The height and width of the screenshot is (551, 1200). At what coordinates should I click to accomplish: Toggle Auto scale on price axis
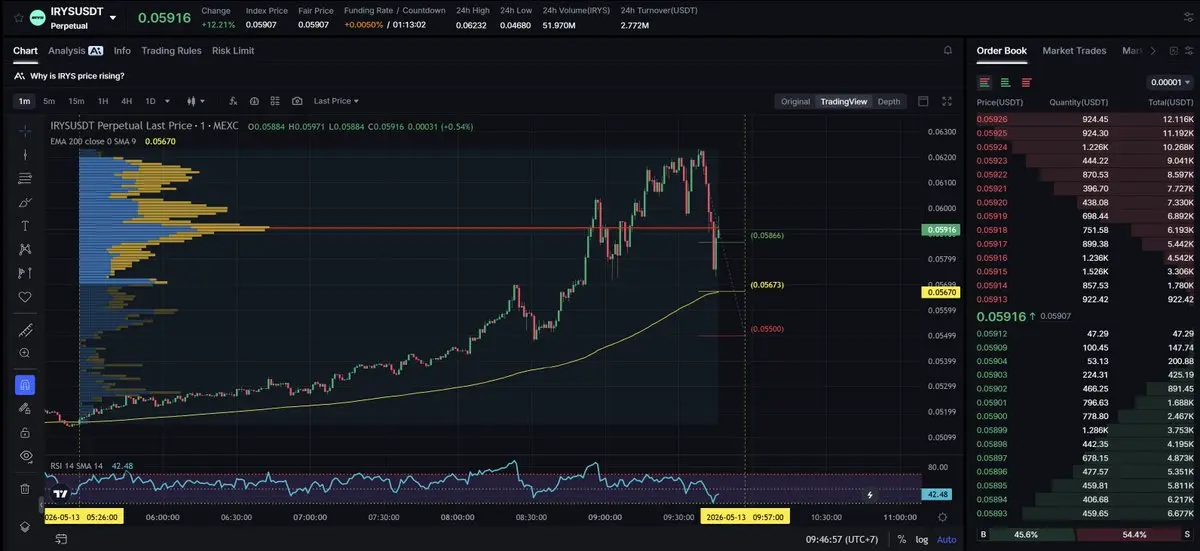point(946,539)
